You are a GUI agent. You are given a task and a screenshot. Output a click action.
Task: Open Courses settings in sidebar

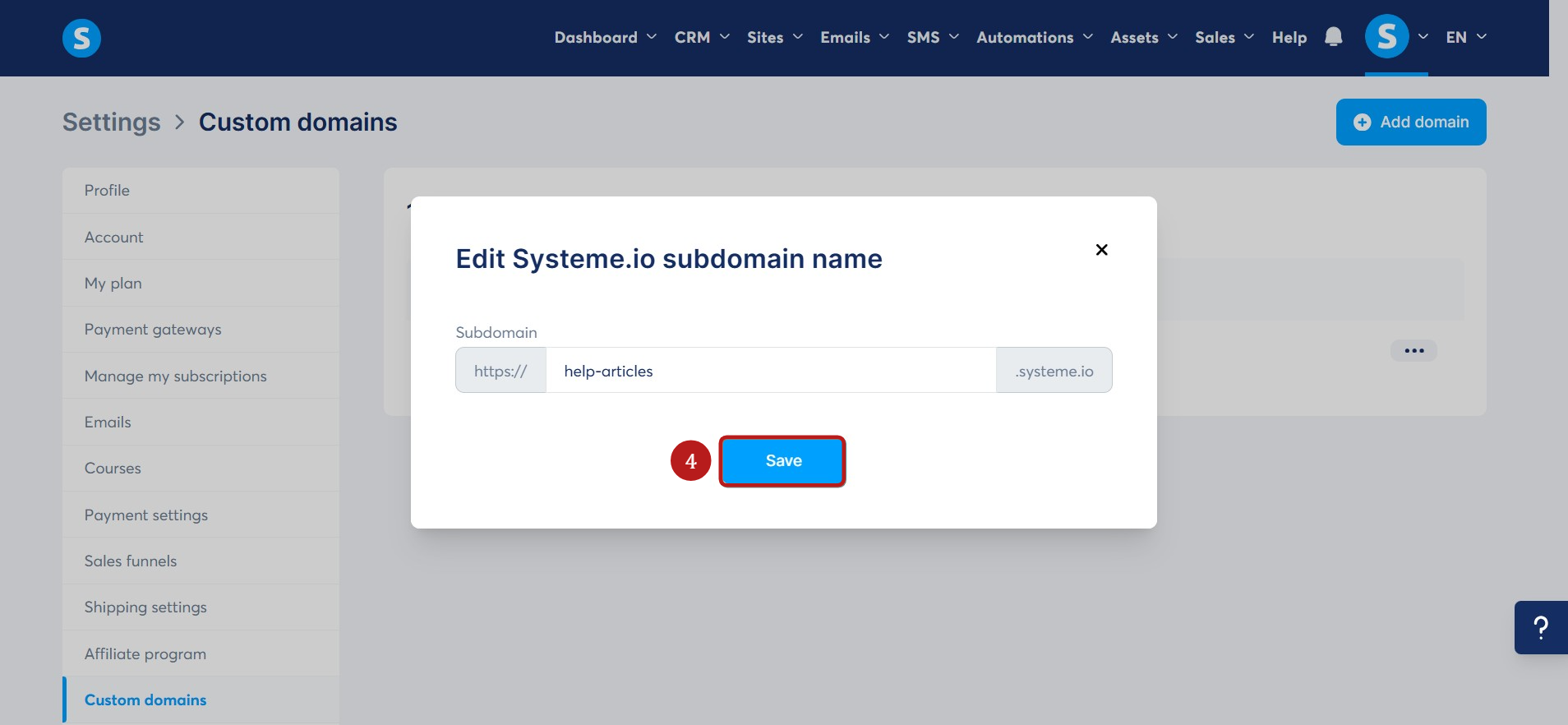201,469
